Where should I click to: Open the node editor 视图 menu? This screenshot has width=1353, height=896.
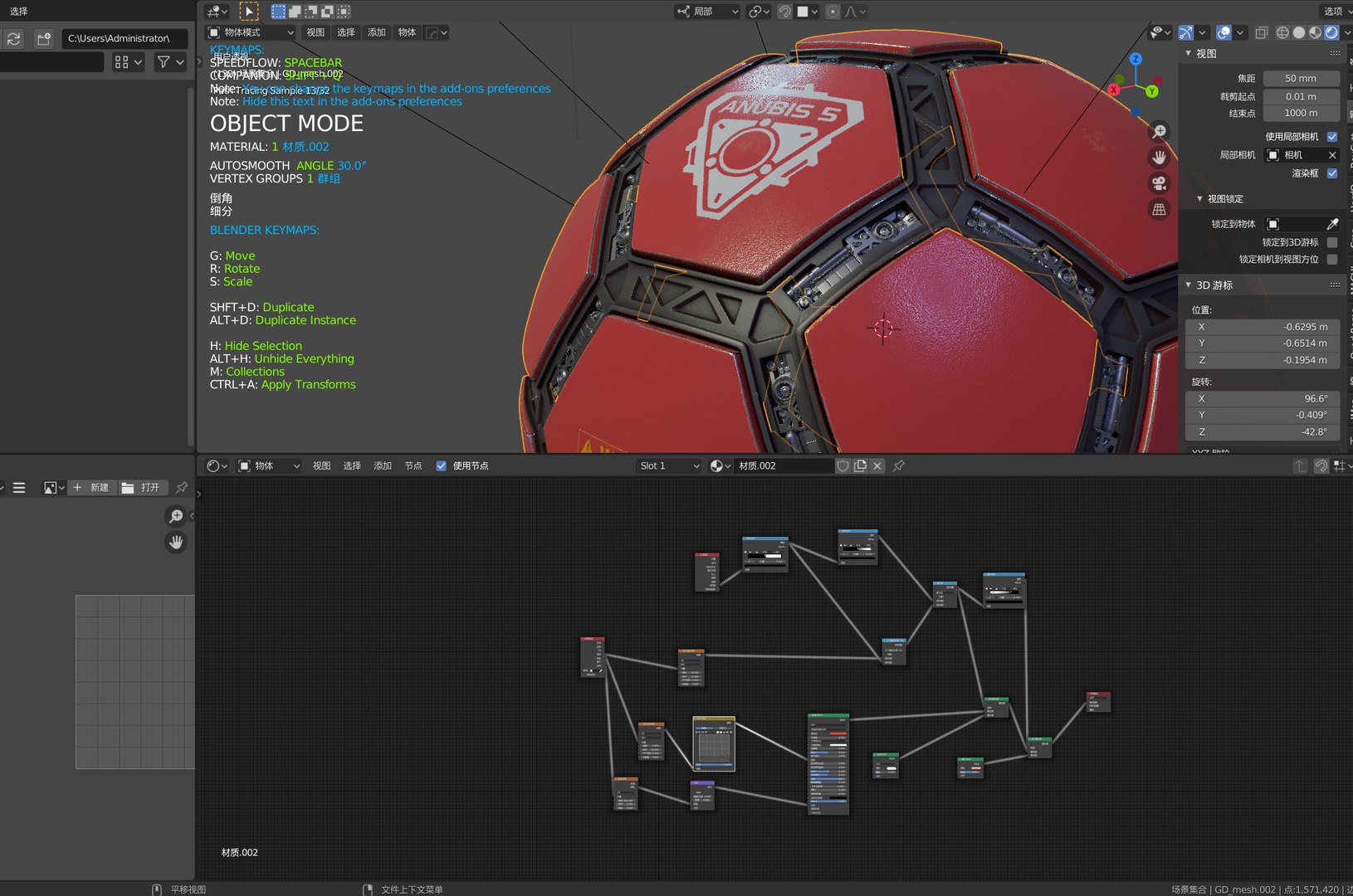click(x=321, y=466)
